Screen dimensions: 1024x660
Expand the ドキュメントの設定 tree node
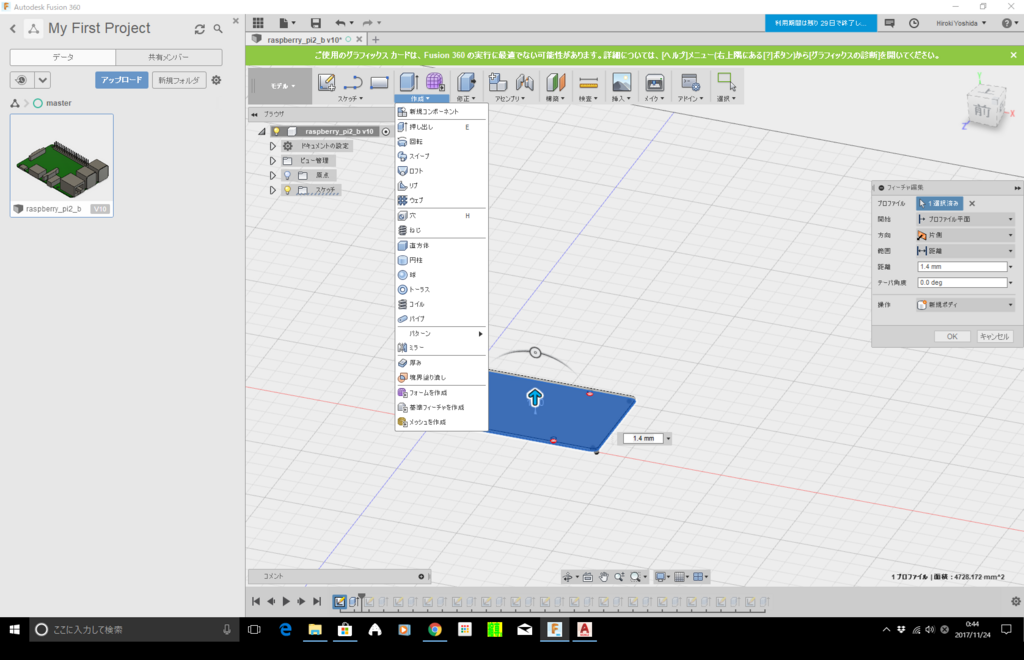point(272,146)
